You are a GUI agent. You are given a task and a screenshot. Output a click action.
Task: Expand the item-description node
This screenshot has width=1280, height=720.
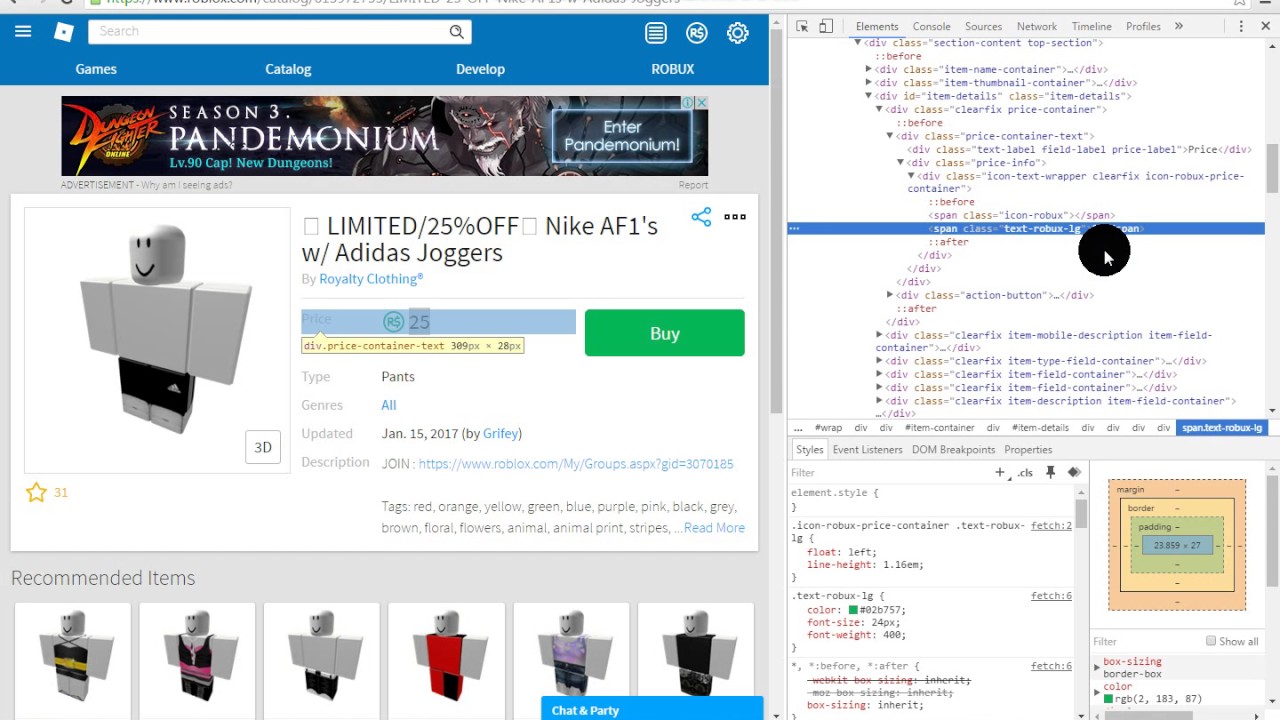[879, 401]
